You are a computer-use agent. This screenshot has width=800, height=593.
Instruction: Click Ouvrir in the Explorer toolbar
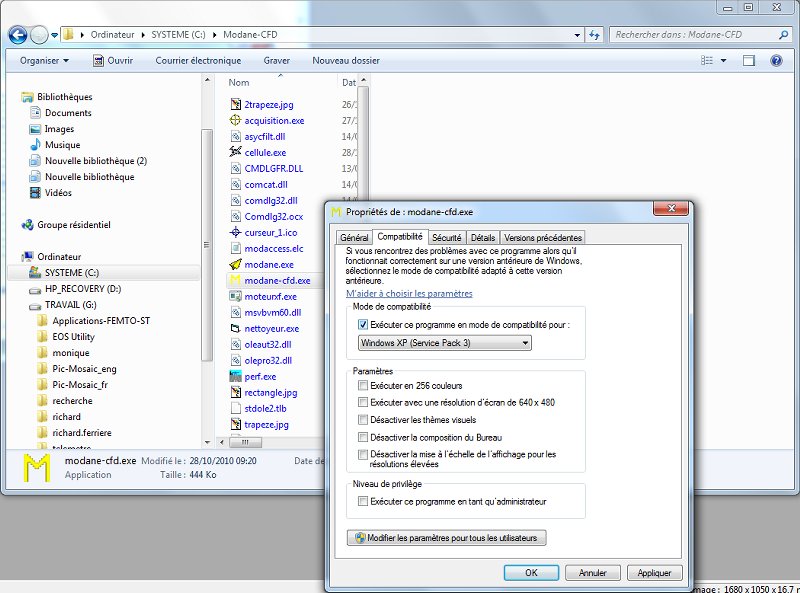[113, 61]
